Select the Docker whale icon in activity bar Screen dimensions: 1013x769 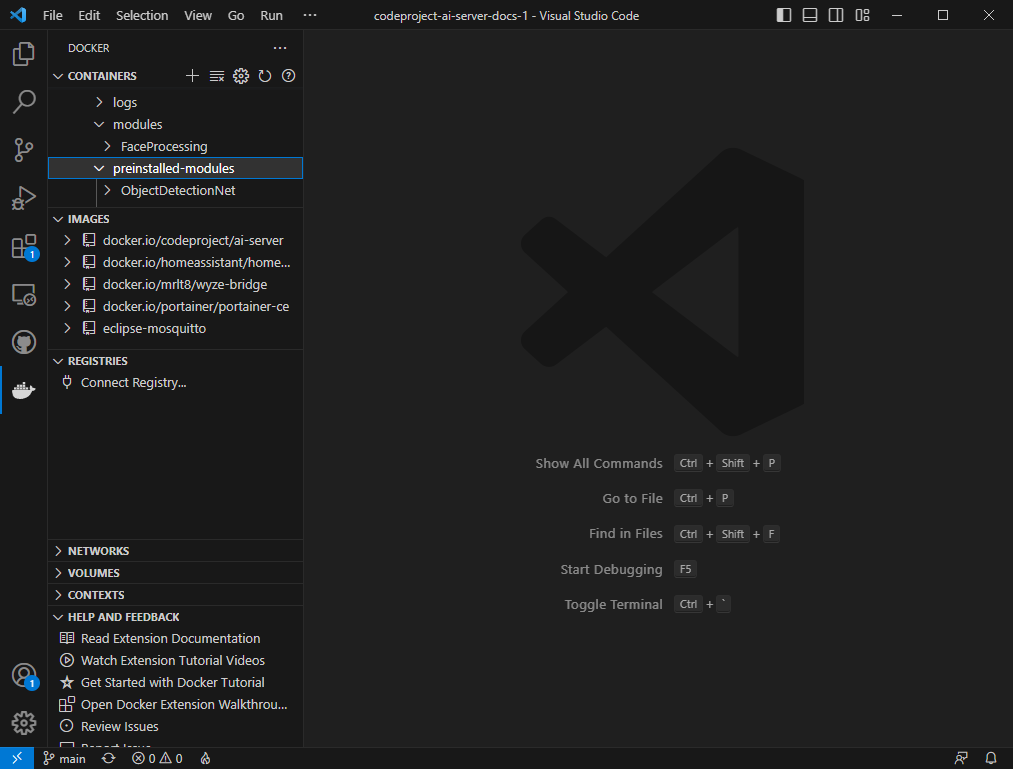click(24, 390)
